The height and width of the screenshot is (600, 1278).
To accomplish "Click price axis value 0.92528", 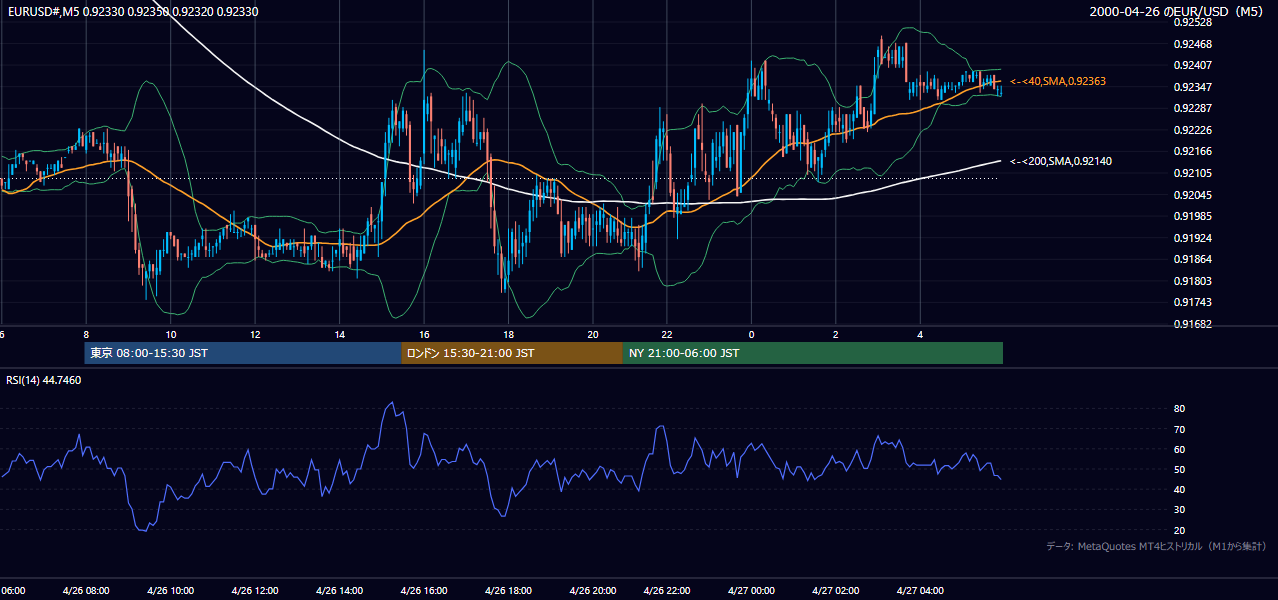I will point(1194,22).
